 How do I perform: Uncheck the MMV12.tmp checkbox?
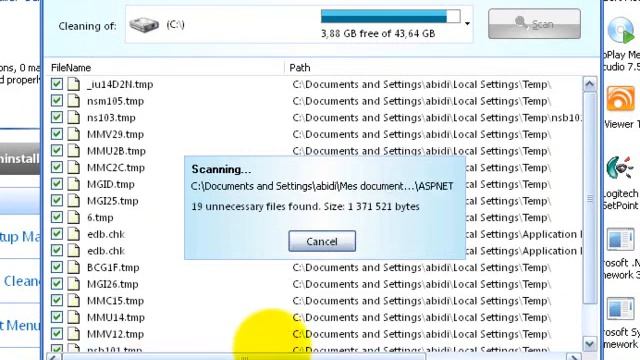click(57, 334)
